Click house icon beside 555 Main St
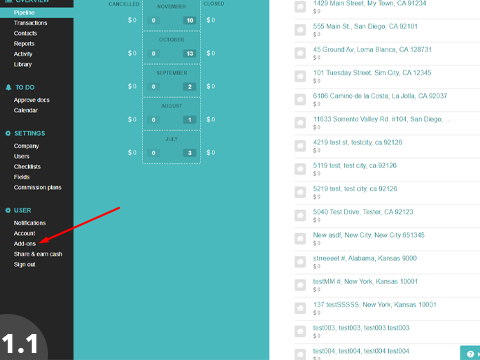The width and height of the screenshot is (480, 360). [x=300, y=30]
